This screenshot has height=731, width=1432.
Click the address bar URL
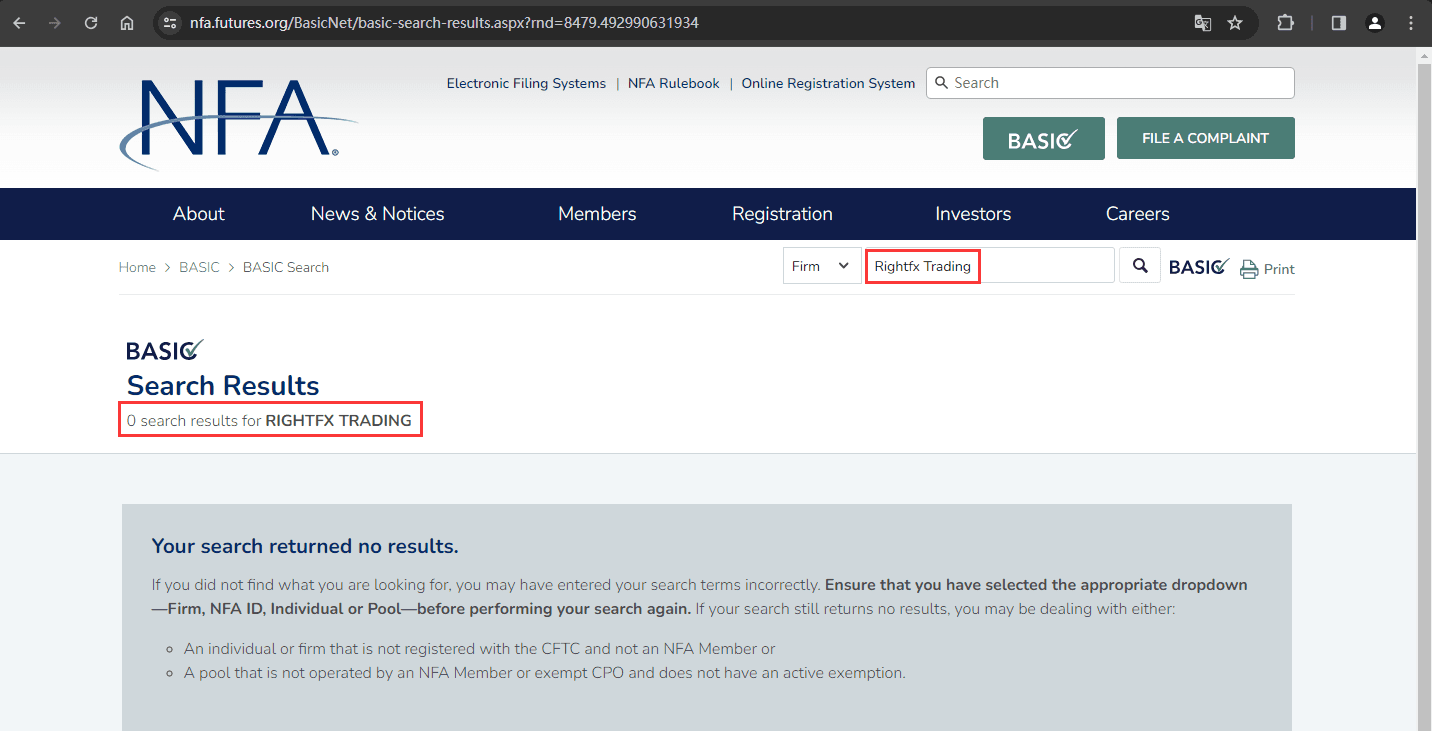tap(444, 22)
